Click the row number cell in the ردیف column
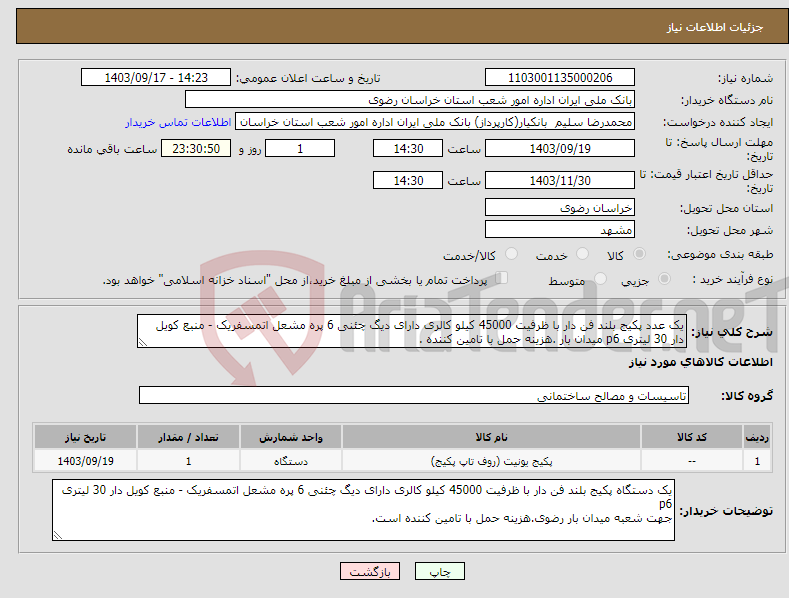The width and height of the screenshot is (789, 598). (757, 461)
